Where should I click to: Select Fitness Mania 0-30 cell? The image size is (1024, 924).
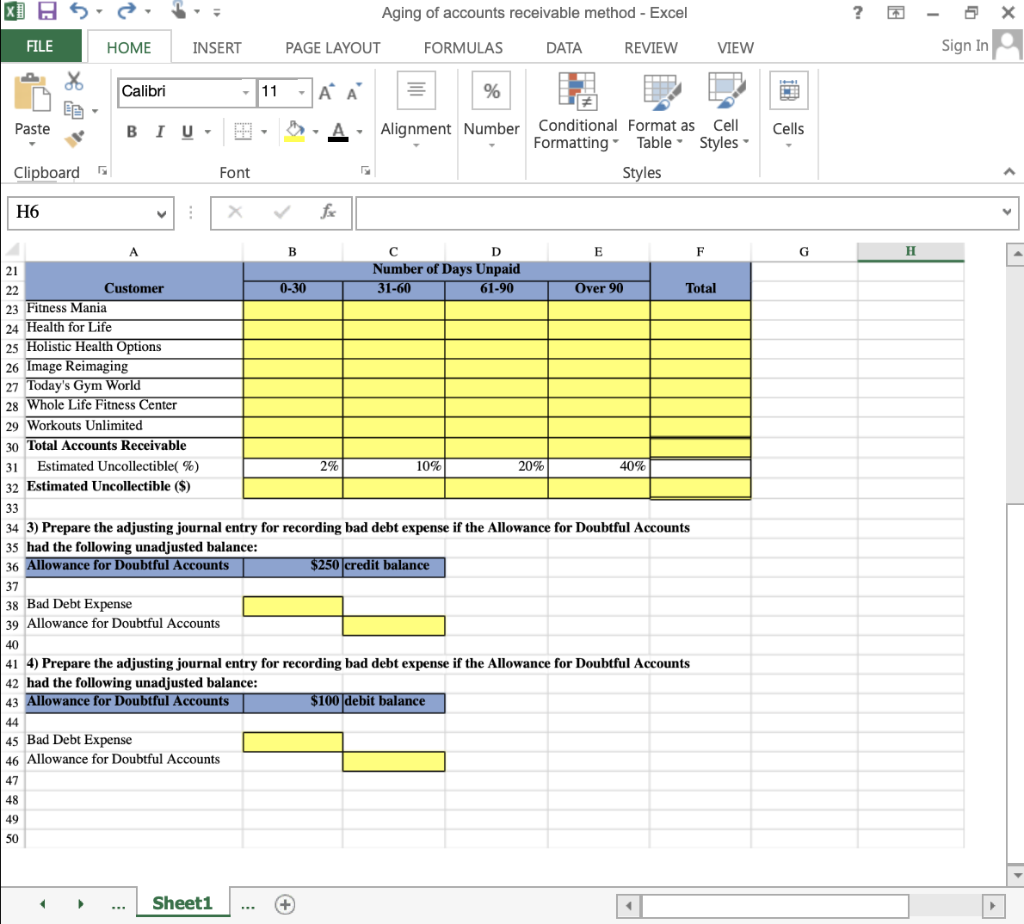point(293,310)
